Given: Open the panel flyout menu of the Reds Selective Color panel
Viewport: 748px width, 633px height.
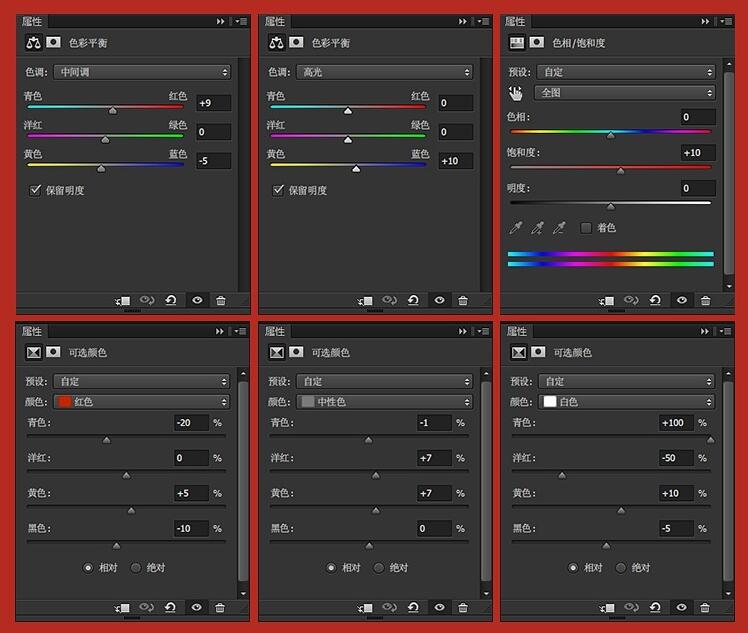Looking at the screenshot, I should point(240,331).
